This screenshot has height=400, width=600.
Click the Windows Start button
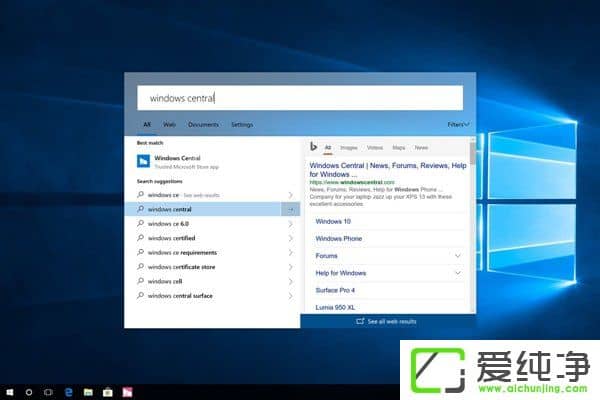[x=10, y=392]
